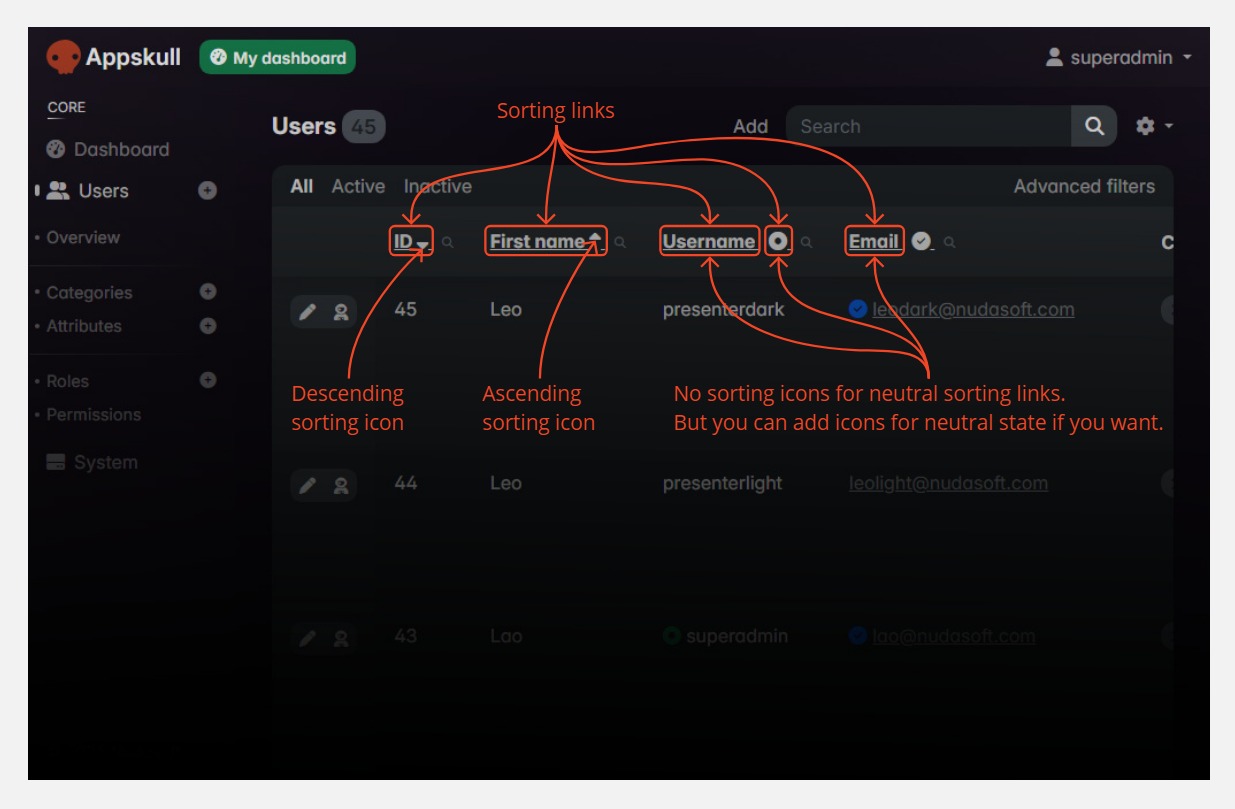The width and height of the screenshot is (1235, 809).
Task: Select the All filter tab
Action: click(302, 186)
